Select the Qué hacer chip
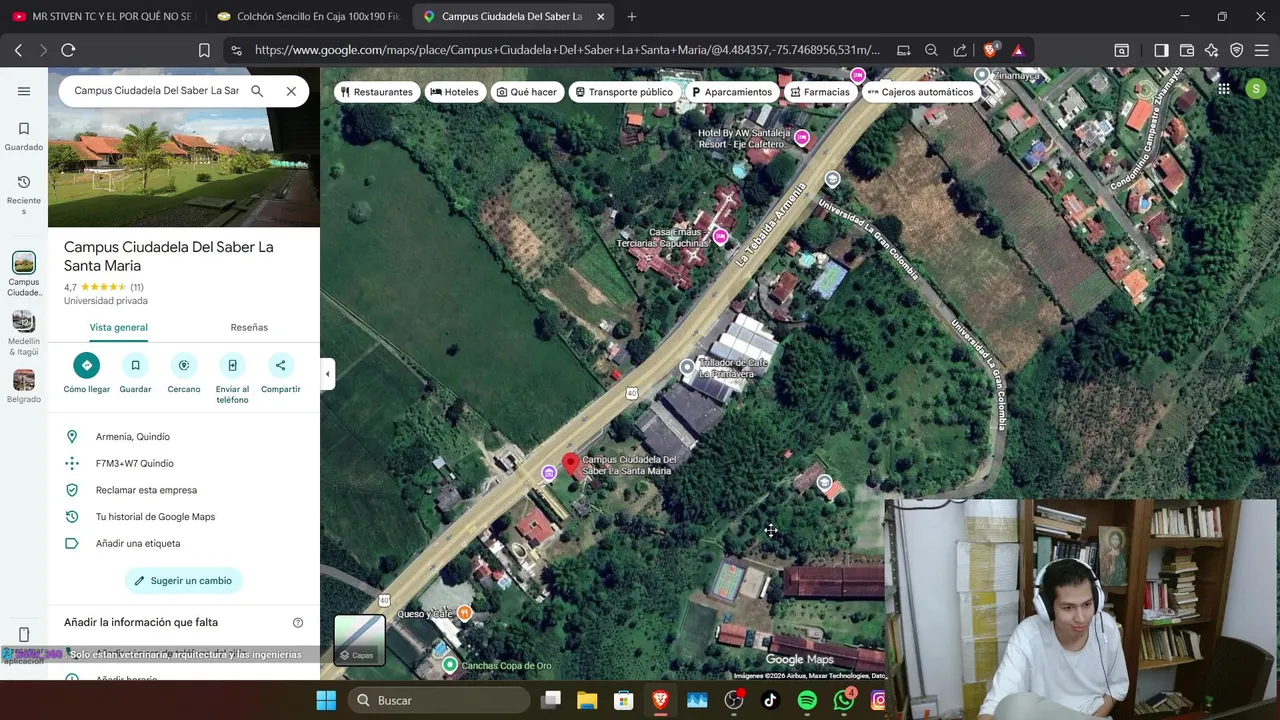Viewport: 1280px width, 720px height. pyautogui.click(x=527, y=92)
